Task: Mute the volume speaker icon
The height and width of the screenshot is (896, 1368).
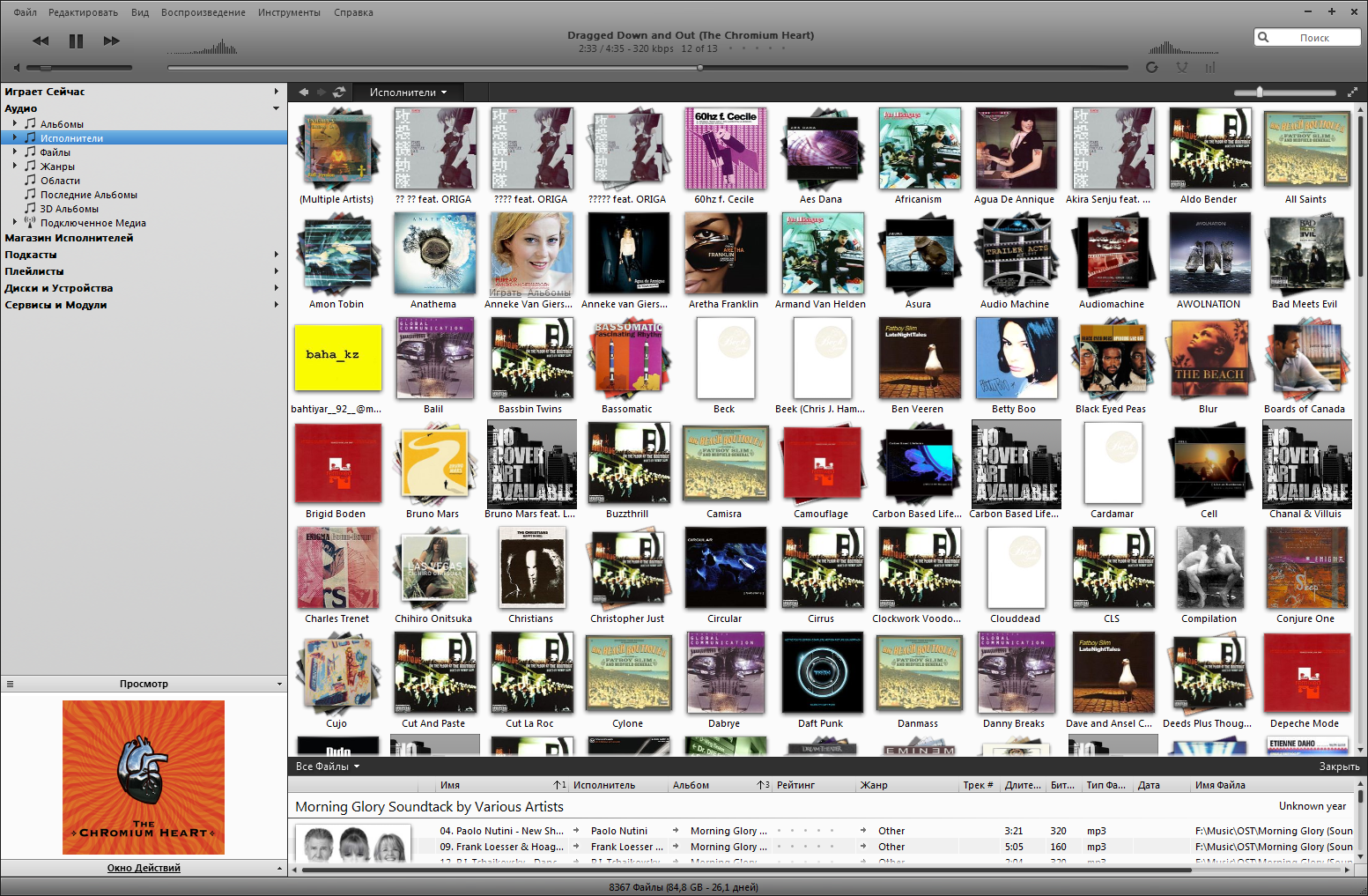Action: [x=17, y=68]
